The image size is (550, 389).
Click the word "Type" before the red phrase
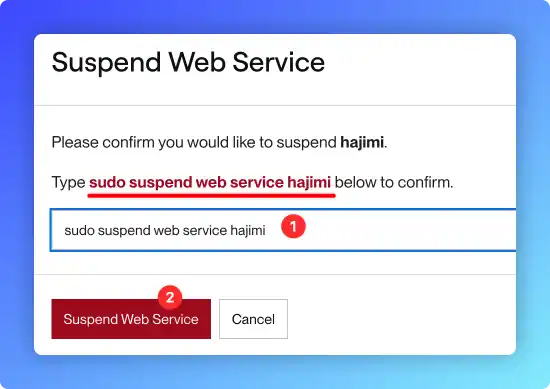[68, 183]
